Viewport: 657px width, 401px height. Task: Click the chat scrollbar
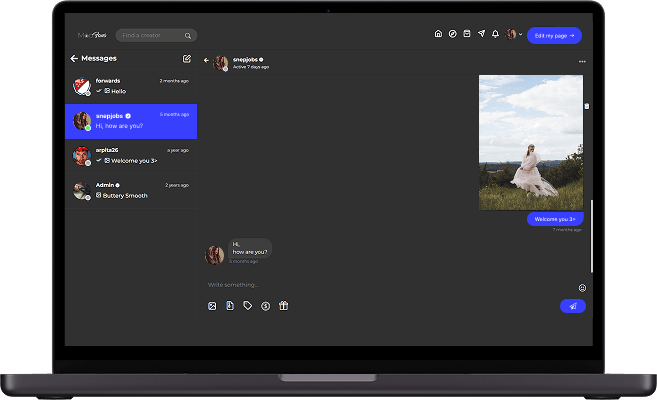[591, 236]
